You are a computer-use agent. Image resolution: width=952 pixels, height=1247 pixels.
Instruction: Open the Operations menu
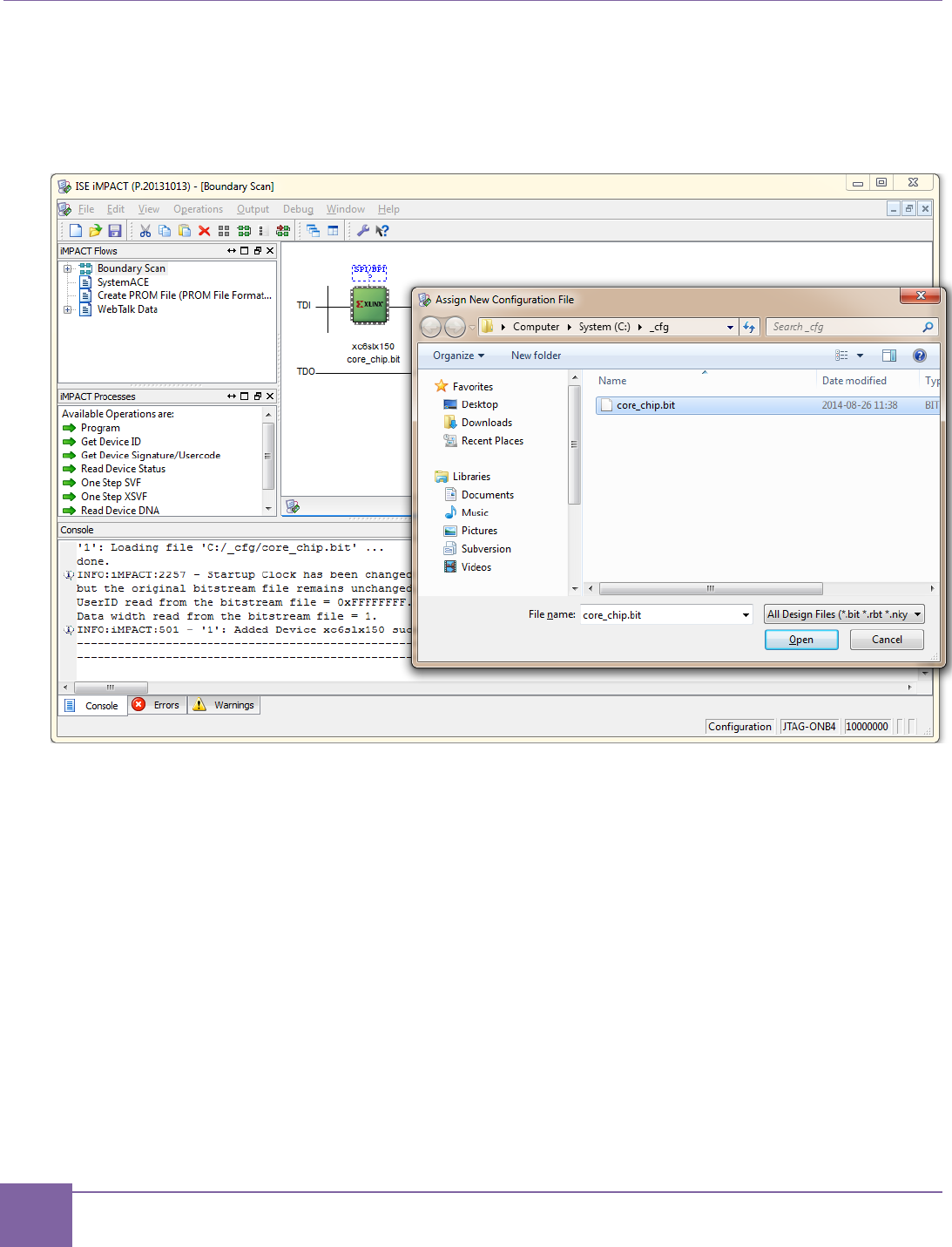(198, 209)
